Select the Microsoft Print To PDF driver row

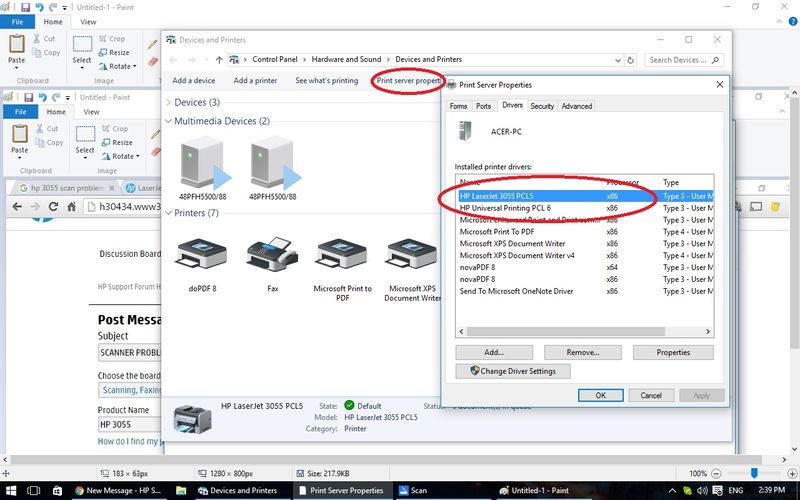pyautogui.click(x=586, y=232)
